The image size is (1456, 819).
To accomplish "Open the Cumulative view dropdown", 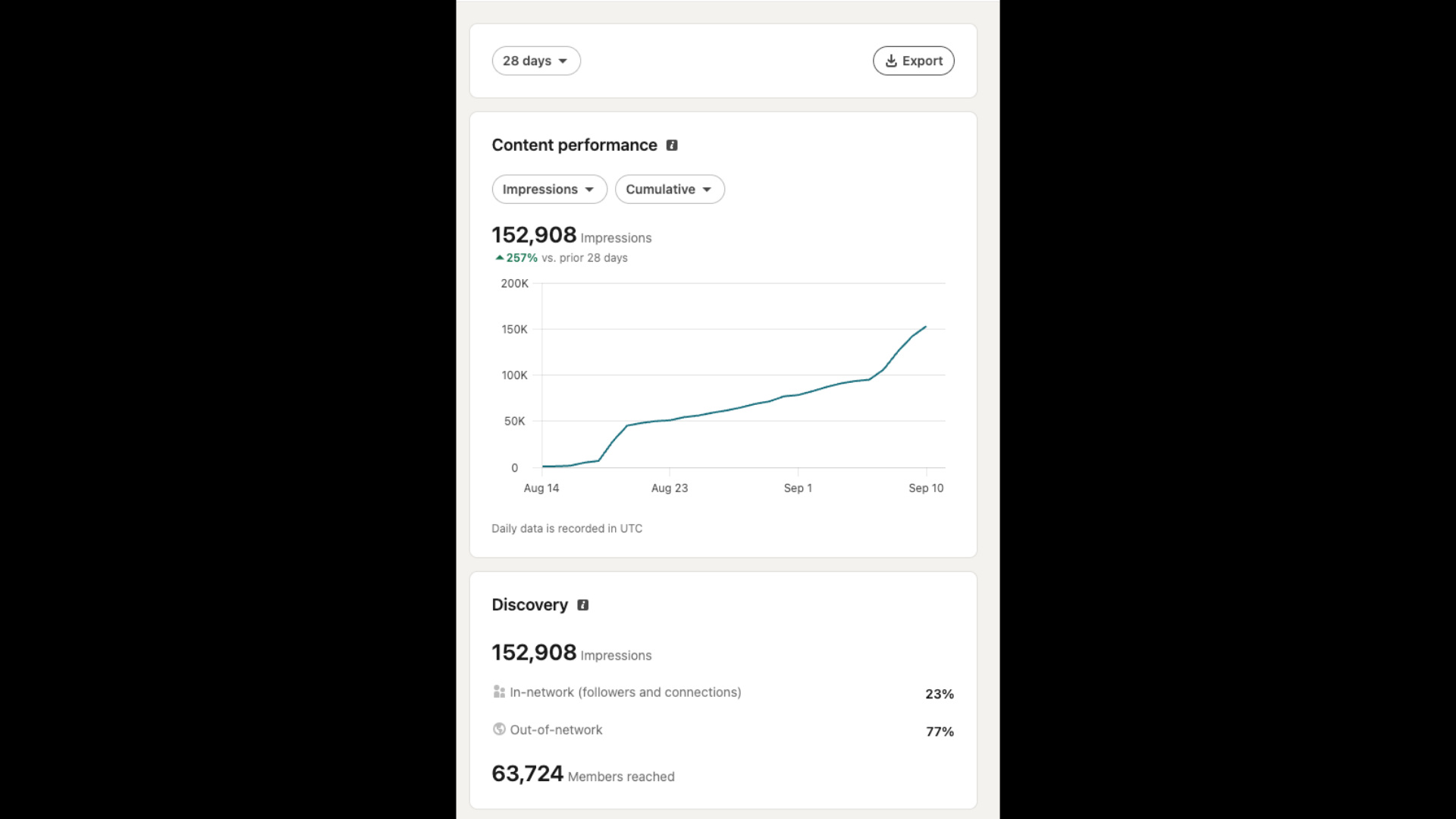I will 670,189.
